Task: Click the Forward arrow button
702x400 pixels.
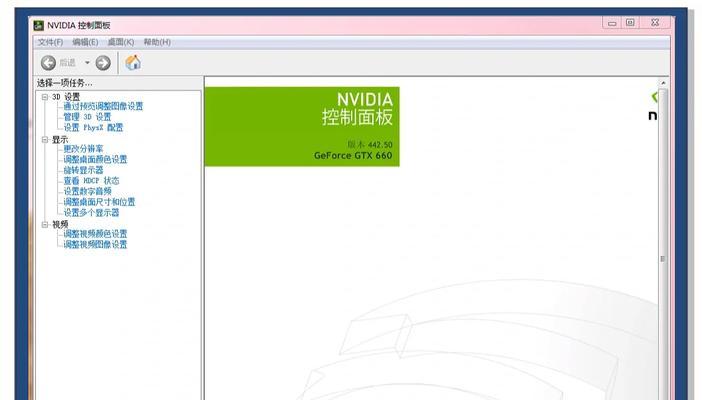Action: pos(103,63)
